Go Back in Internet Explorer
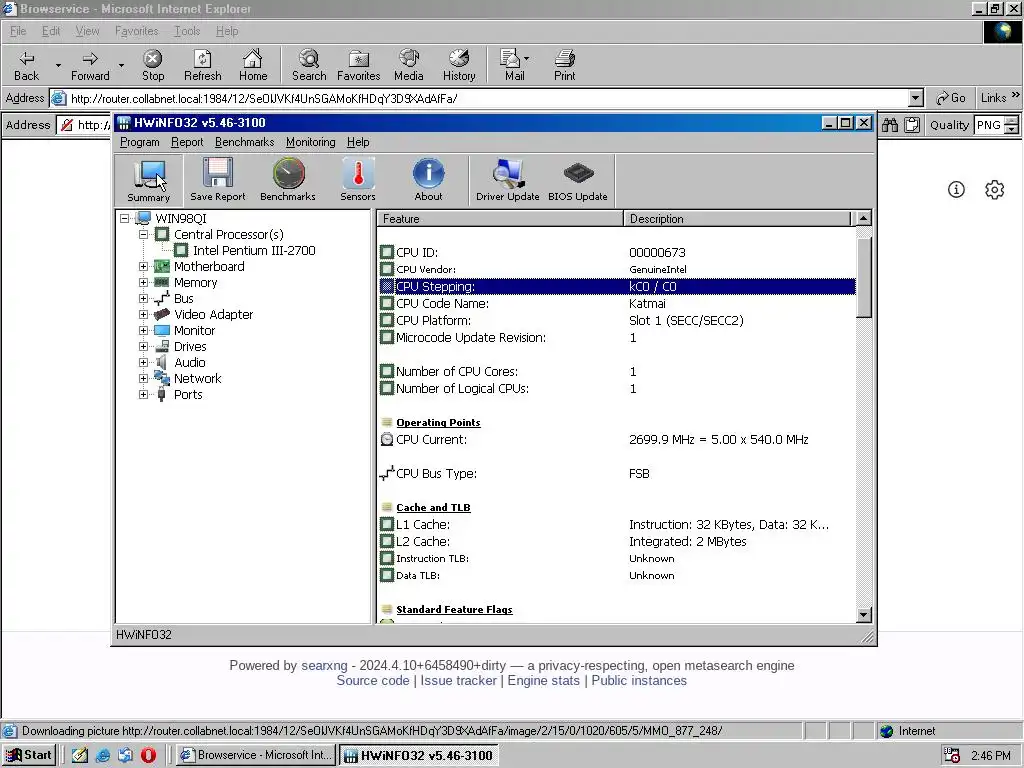Screen dimensions: 1024x768 [x=27, y=65]
